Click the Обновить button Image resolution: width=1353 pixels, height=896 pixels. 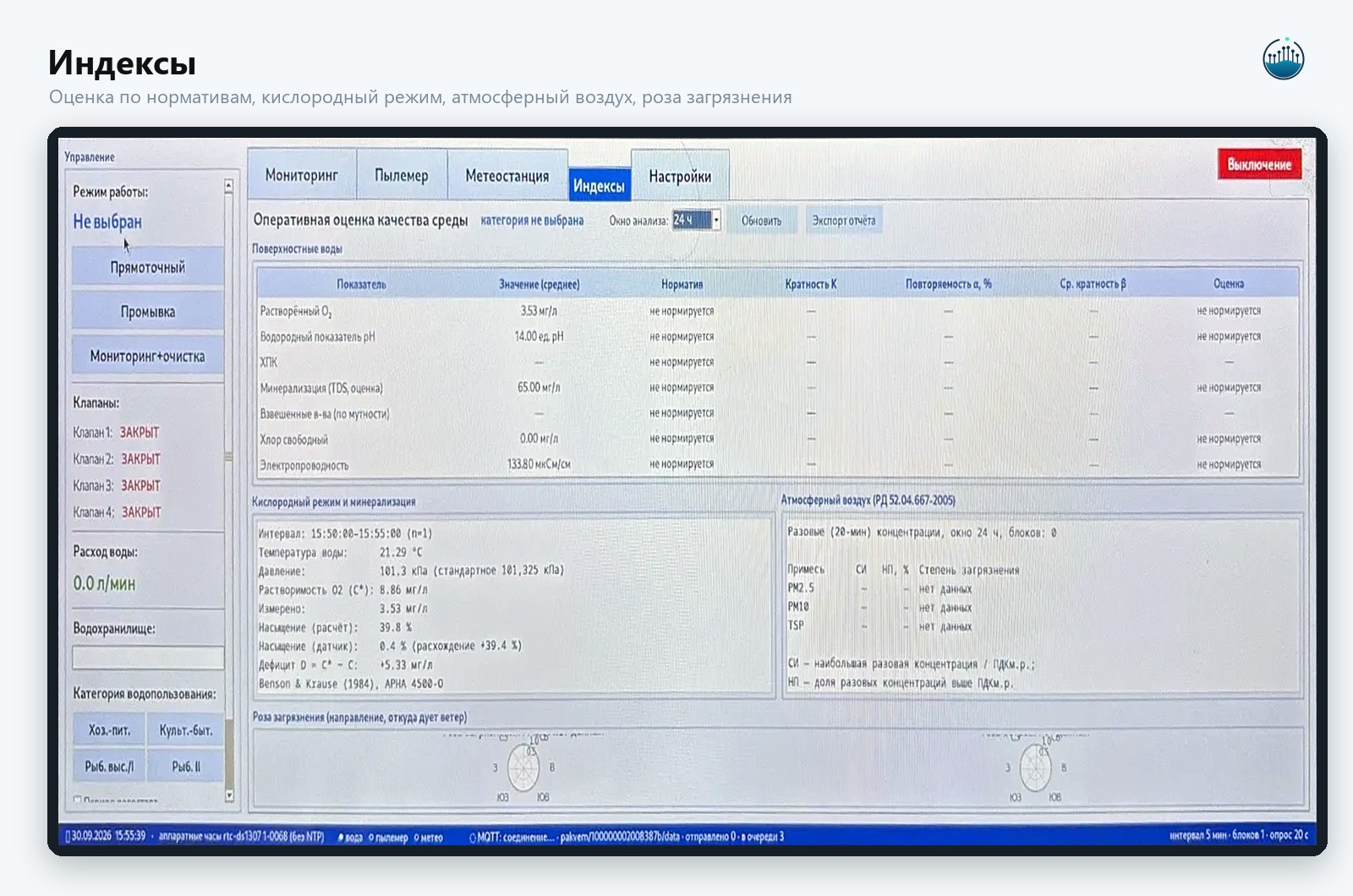tap(761, 221)
